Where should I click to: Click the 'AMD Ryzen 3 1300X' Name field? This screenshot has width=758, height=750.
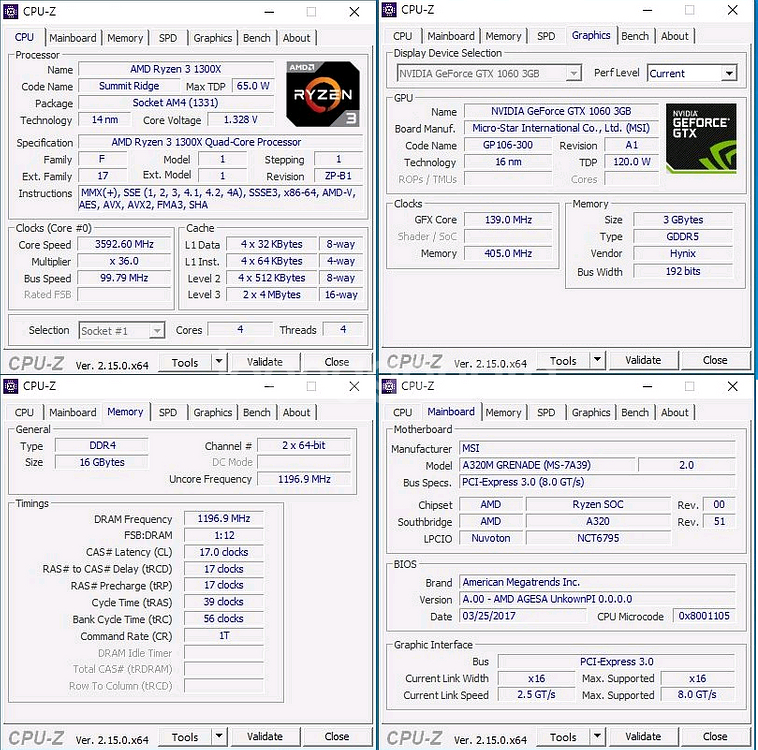click(175, 69)
